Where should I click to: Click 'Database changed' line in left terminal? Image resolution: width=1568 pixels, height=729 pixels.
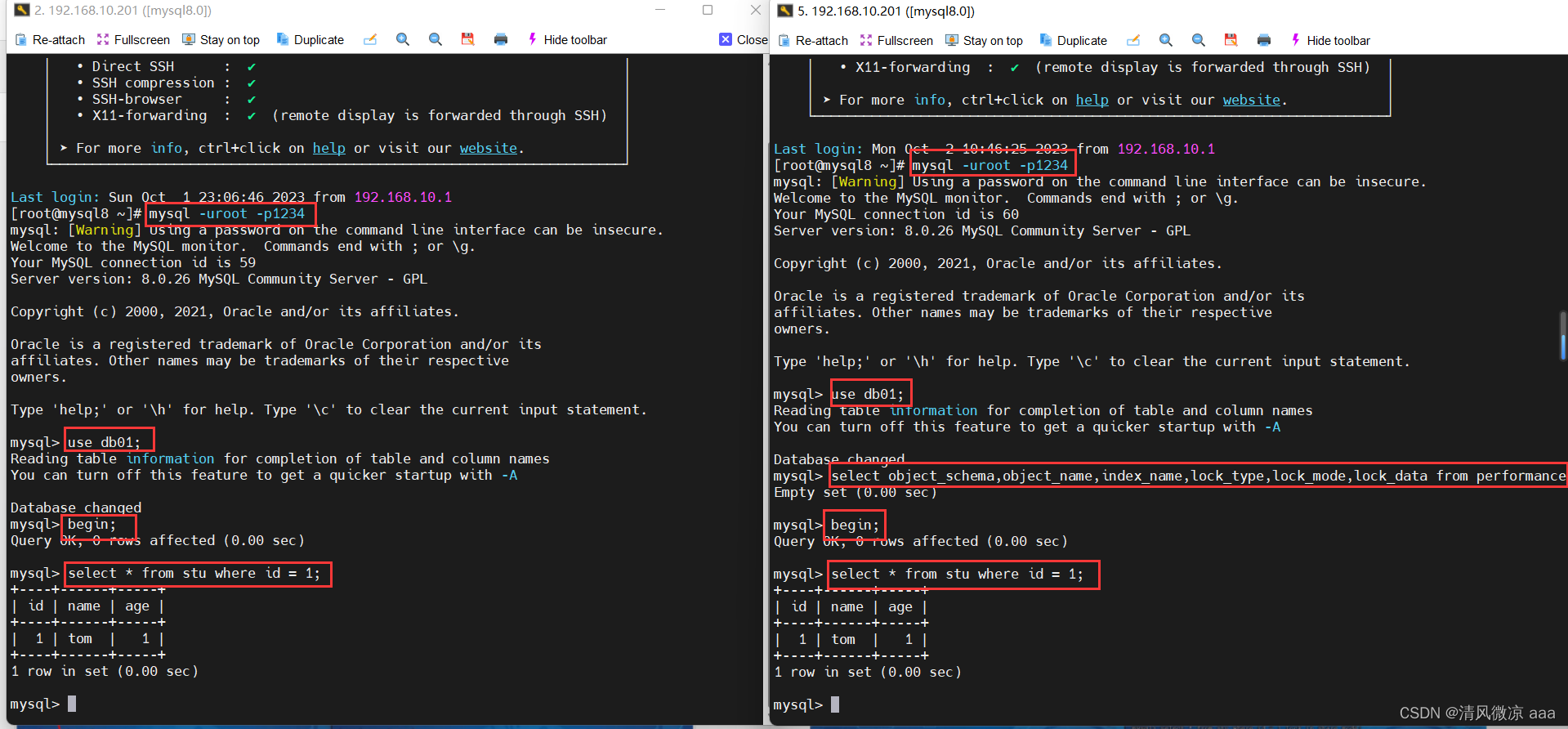pos(76,508)
